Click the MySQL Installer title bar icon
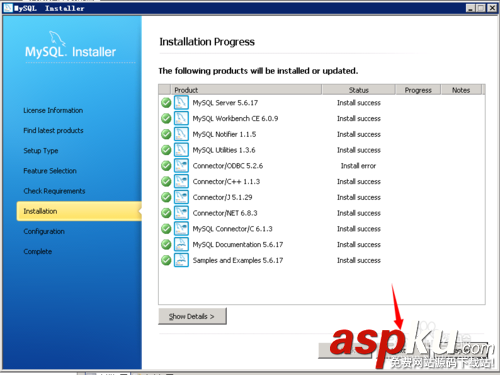The image size is (500, 375). [x=8, y=8]
